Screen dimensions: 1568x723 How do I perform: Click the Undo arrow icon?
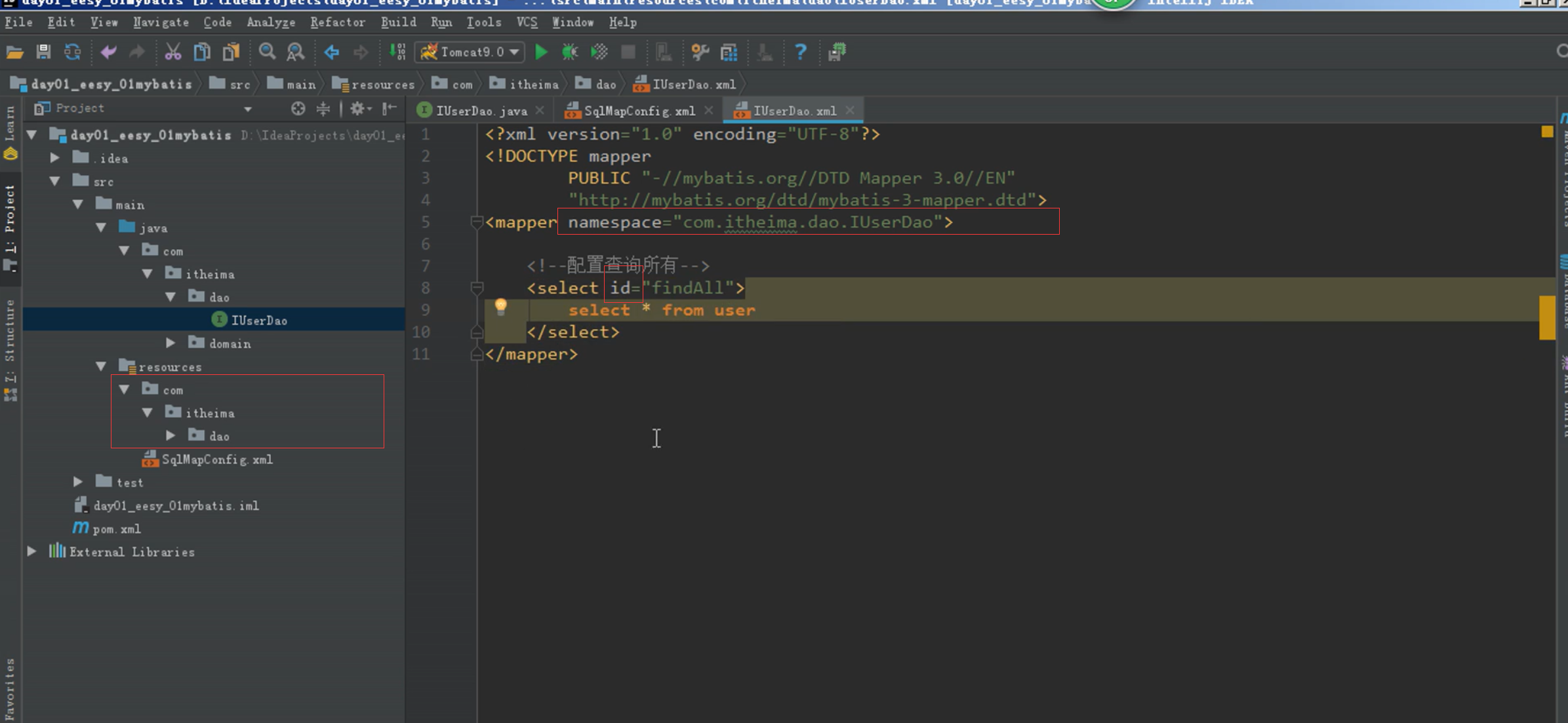click(x=108, y=52)
